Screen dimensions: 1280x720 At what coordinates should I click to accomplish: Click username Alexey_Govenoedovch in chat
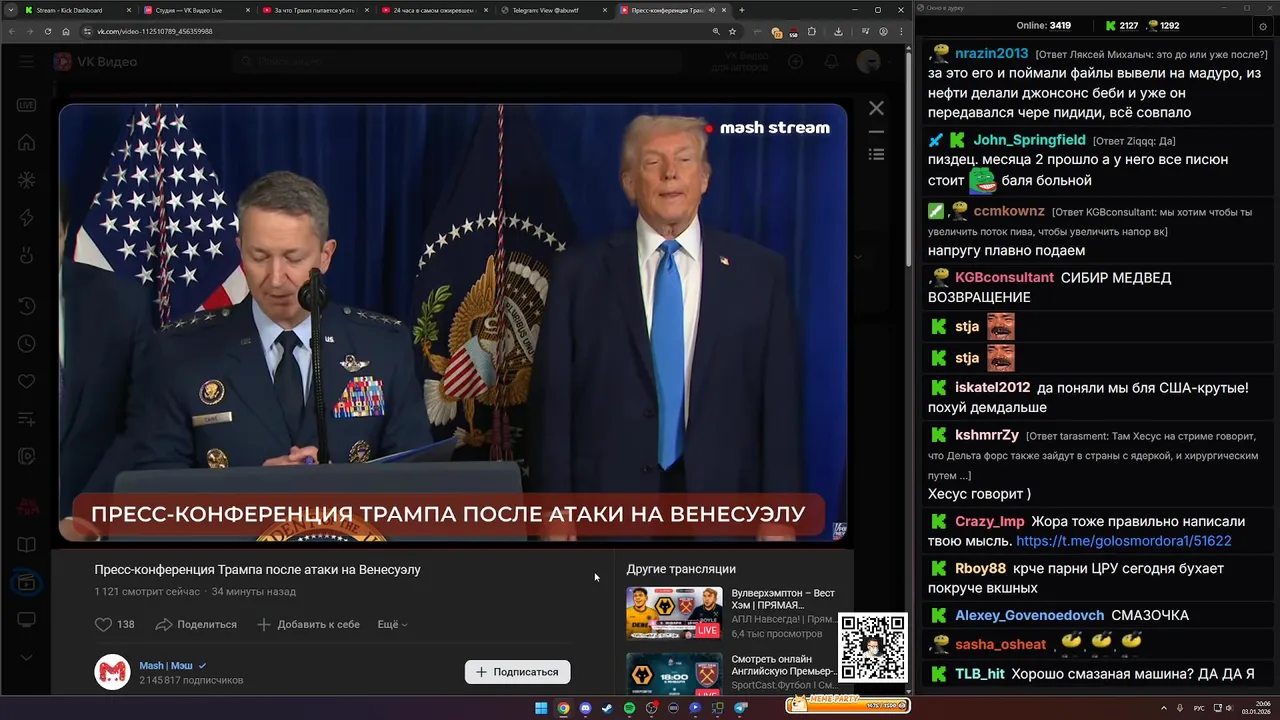[1029, 615]
